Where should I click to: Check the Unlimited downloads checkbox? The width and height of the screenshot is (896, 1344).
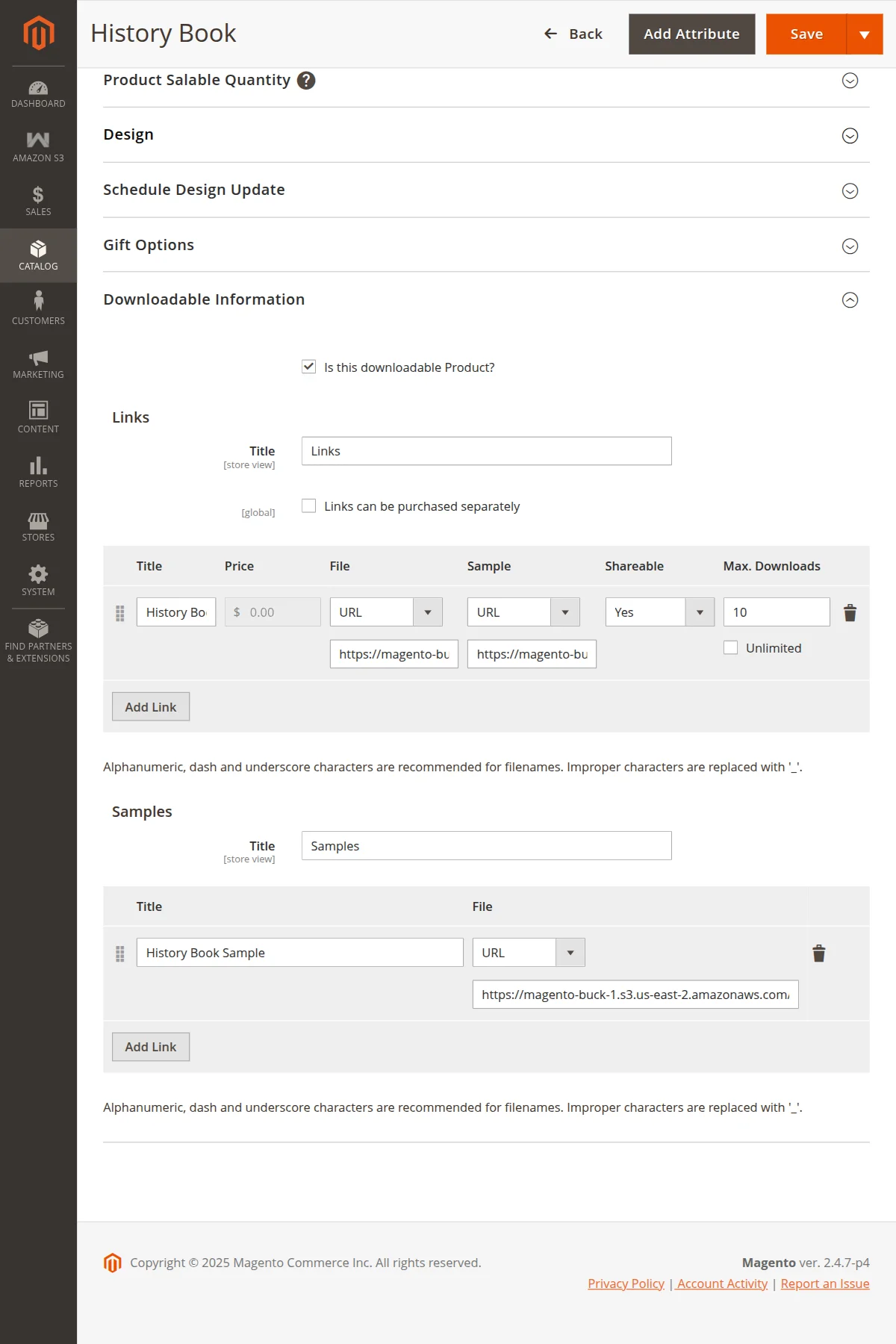click(730, 648)
